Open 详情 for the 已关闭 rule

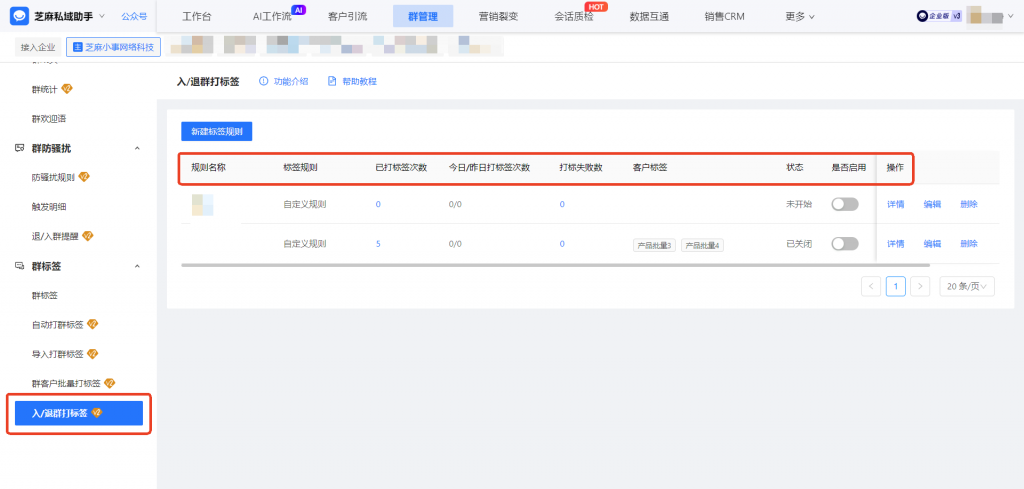pos(895,244)
